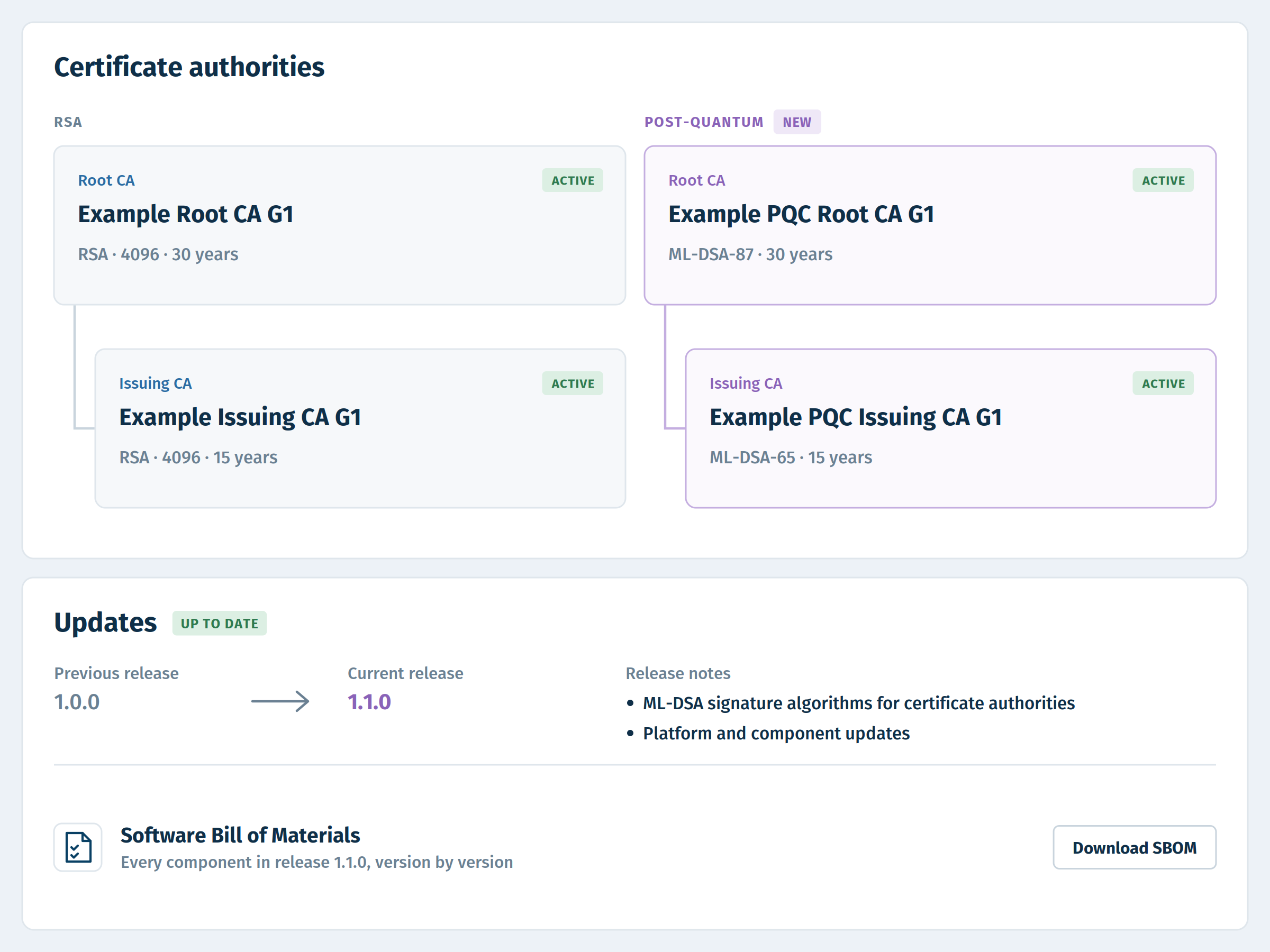Viewport: 1270px width, 952px height.
Task: Open the Example PQC Root CA G1 card
Action: click(x=930, y=225)
